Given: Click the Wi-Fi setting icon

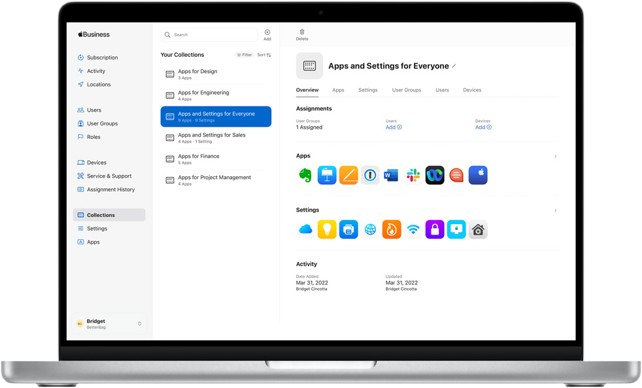Looking at the screenshot, I should (413, 230).
